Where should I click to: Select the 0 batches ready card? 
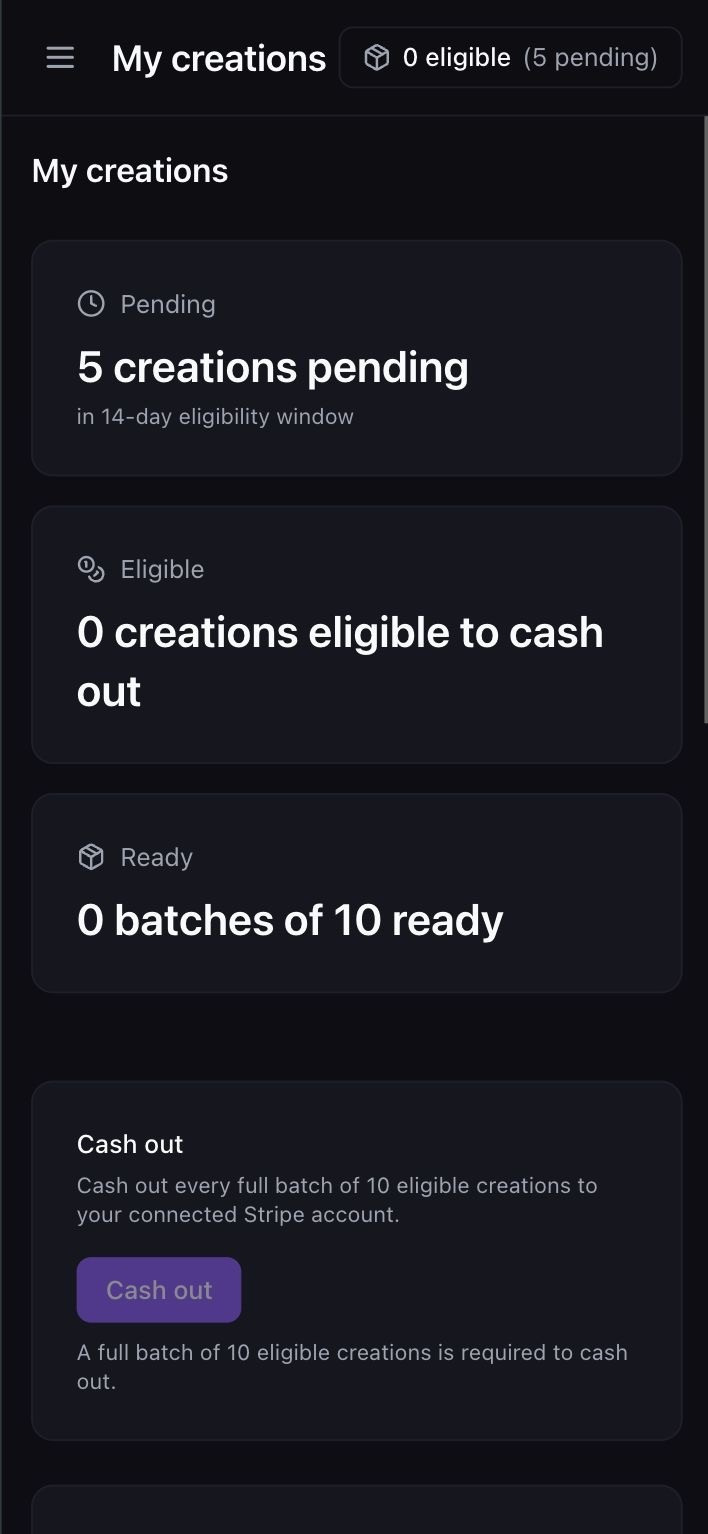(357, 893)
